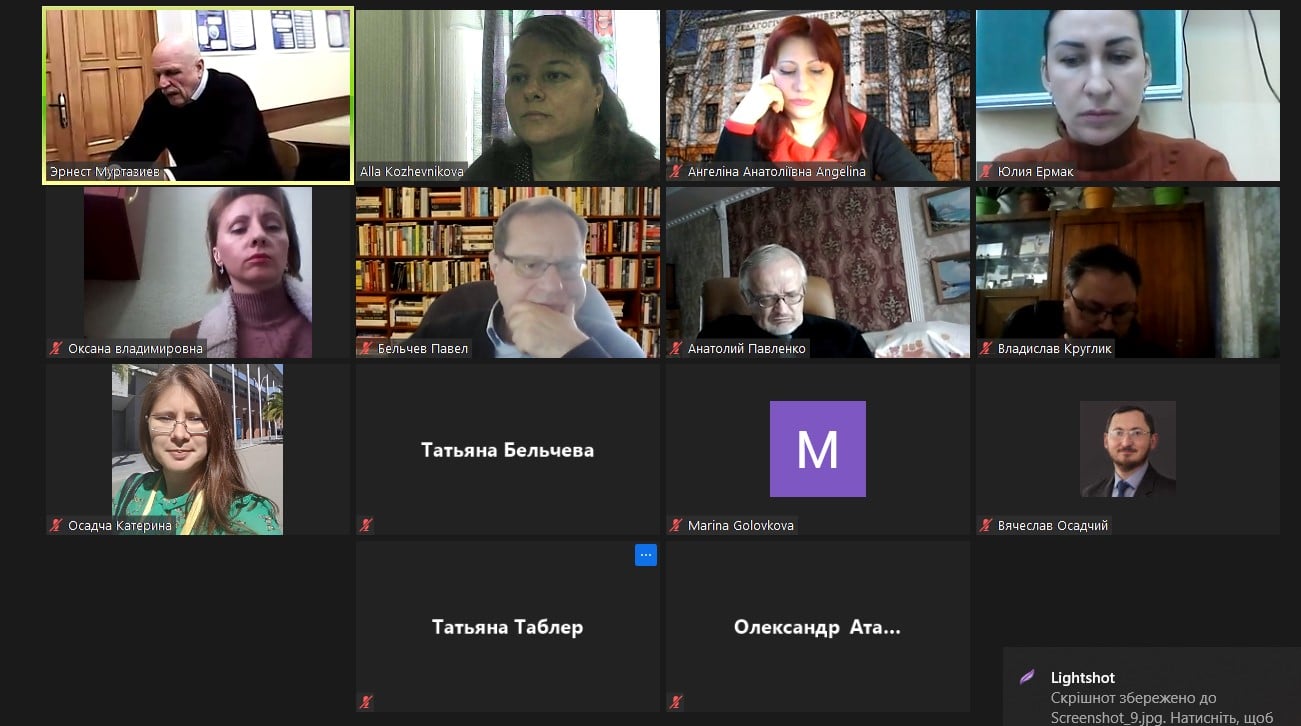Click Lightshot feather icon in notification

[1027, 678]
